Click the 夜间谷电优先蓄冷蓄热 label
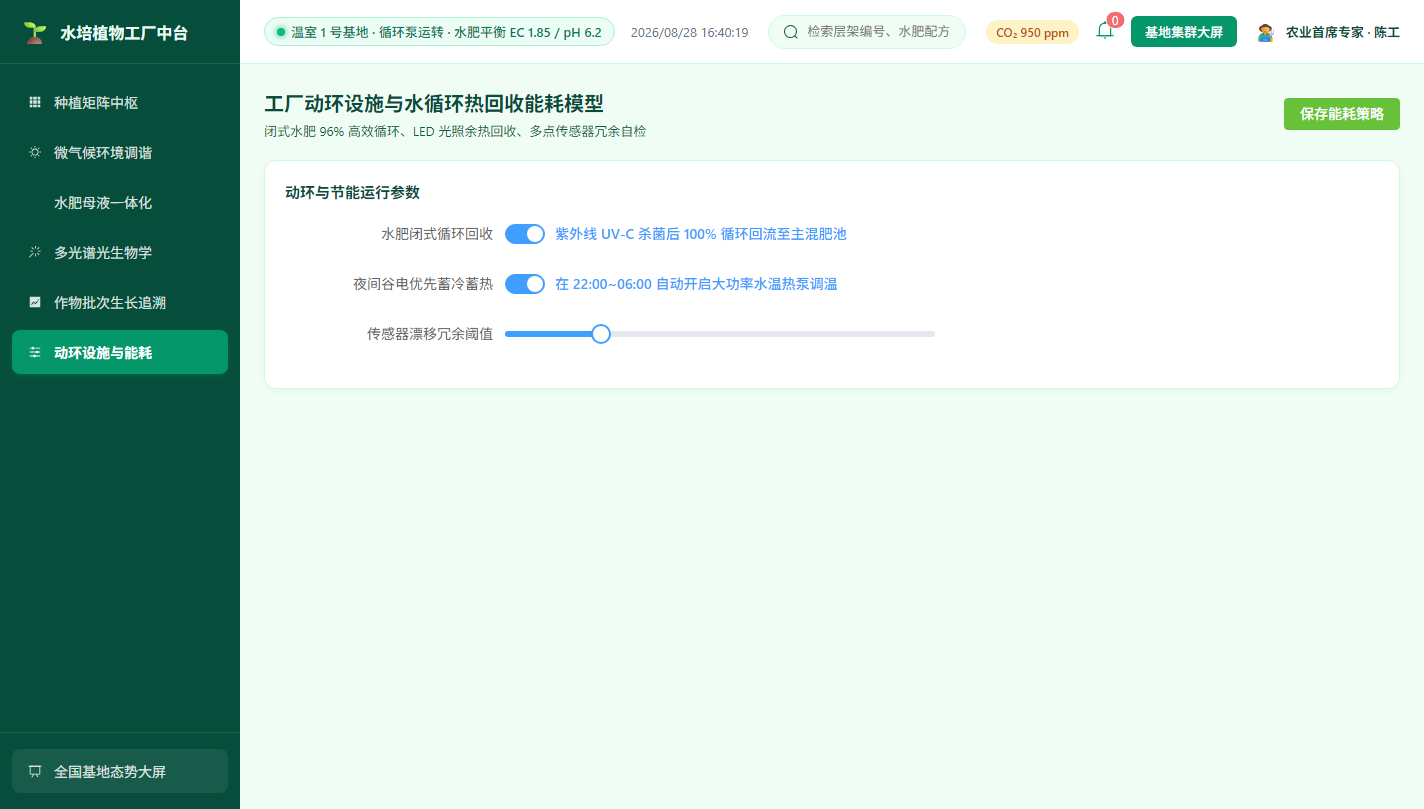 (x=423, y=284)
